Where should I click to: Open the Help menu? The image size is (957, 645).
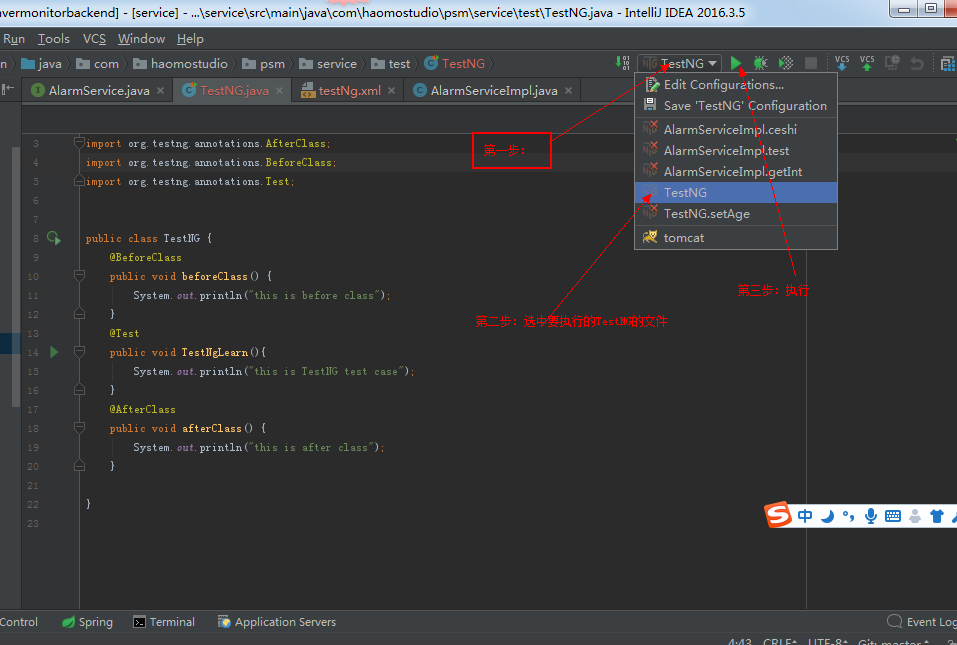[190, 39]
